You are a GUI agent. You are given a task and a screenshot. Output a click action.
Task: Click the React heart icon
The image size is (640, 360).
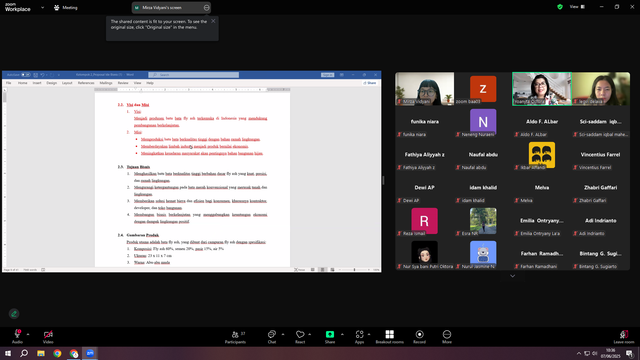pyautogui.click(x=300, y=334)
